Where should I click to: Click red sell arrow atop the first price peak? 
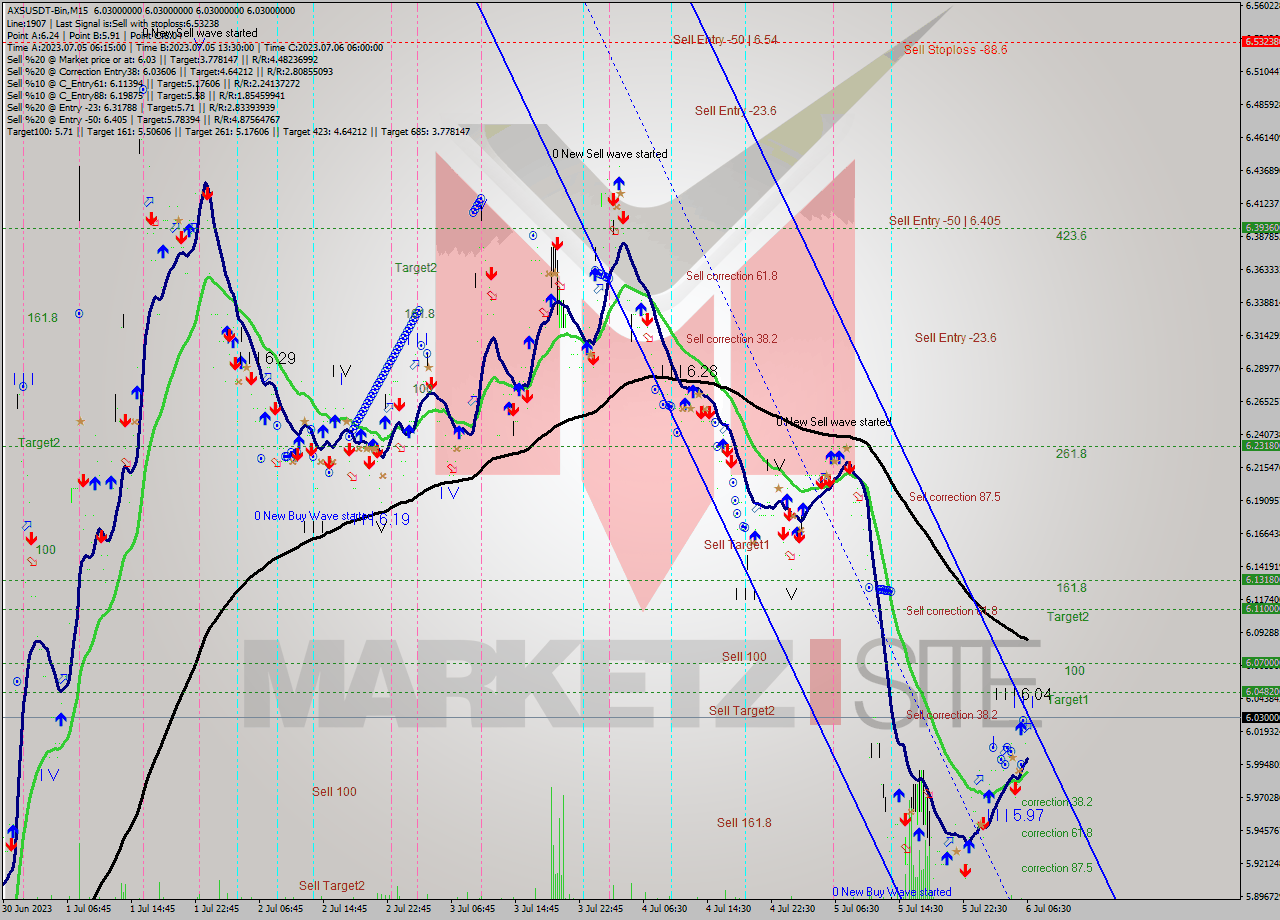pos(208,193)
